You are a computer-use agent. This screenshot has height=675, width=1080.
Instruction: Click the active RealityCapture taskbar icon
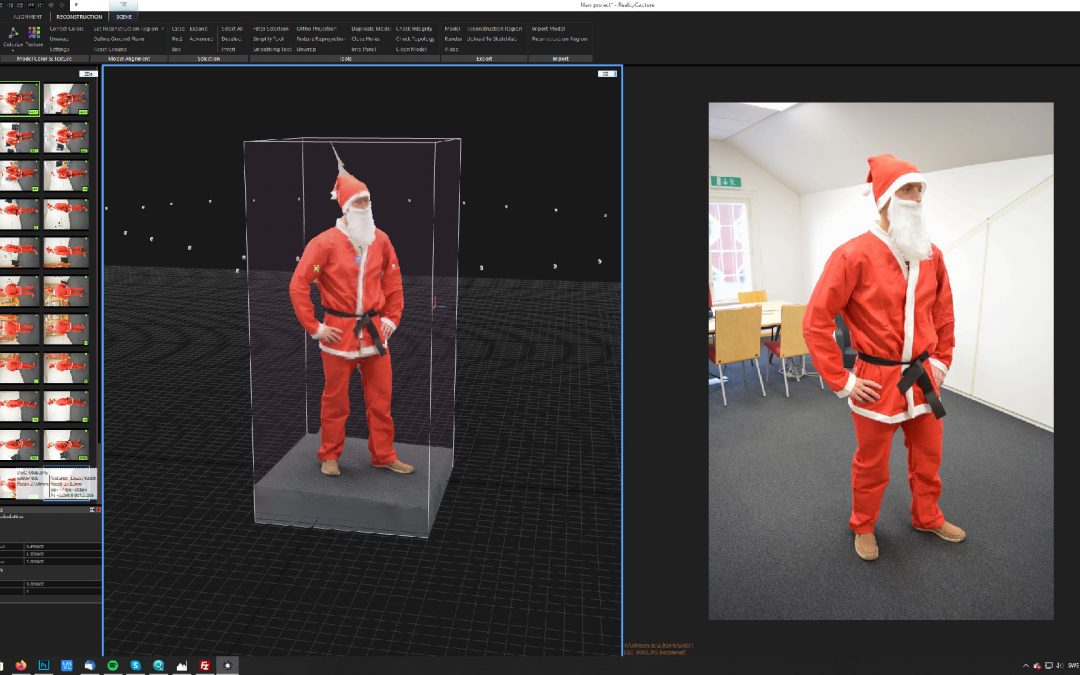(227, 665)
